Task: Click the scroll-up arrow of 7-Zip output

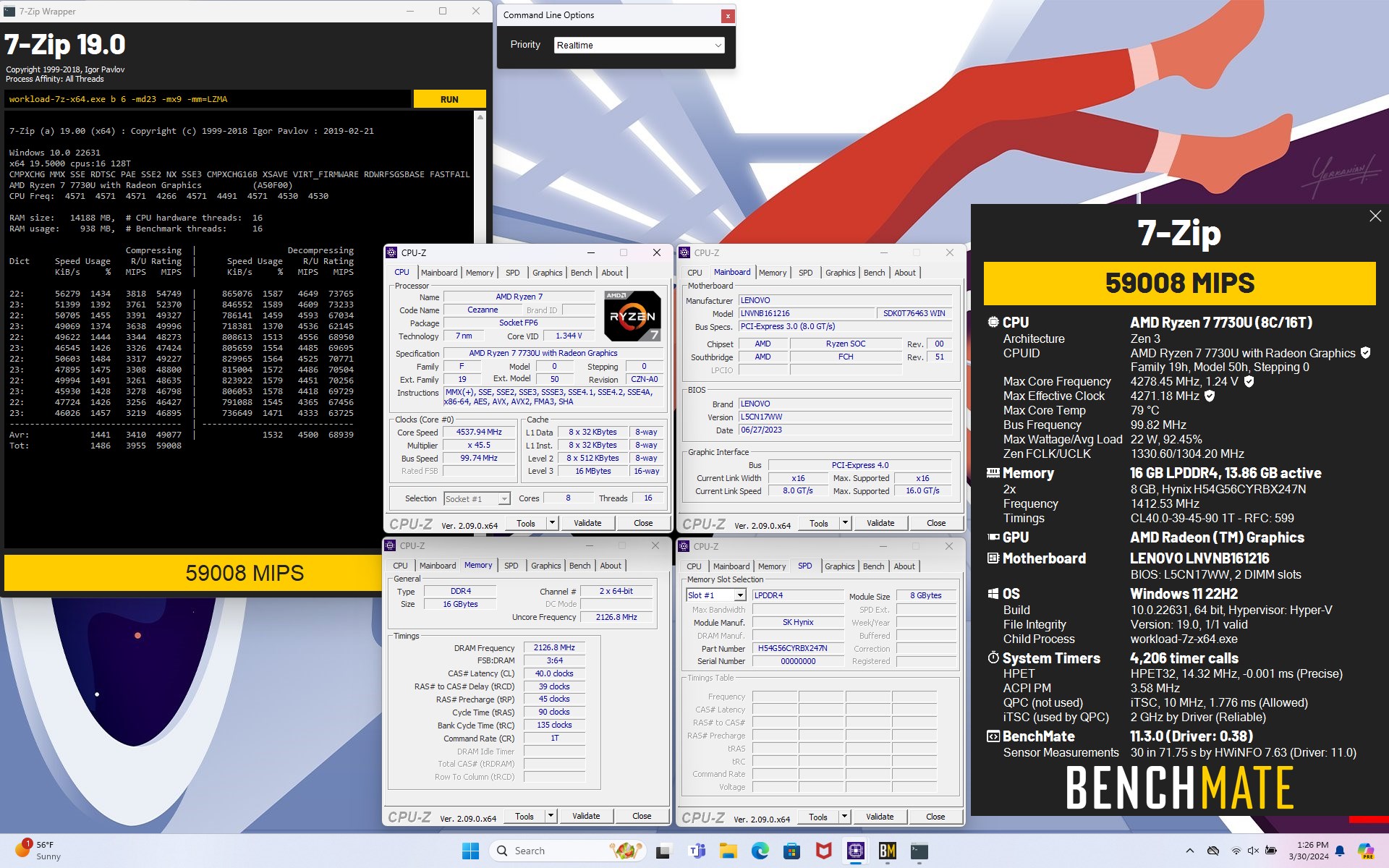Action: pyautogui.click(x=480, y=116)
